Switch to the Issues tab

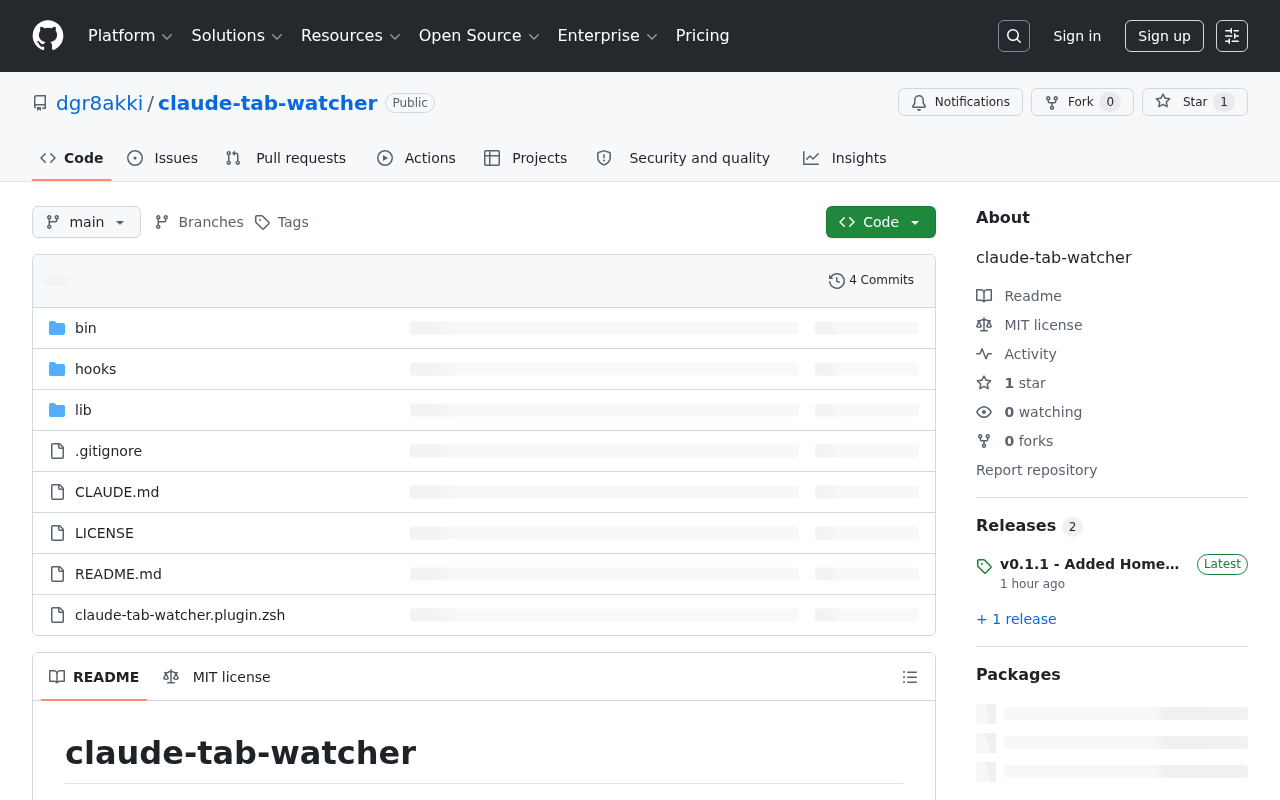[163, 158]
